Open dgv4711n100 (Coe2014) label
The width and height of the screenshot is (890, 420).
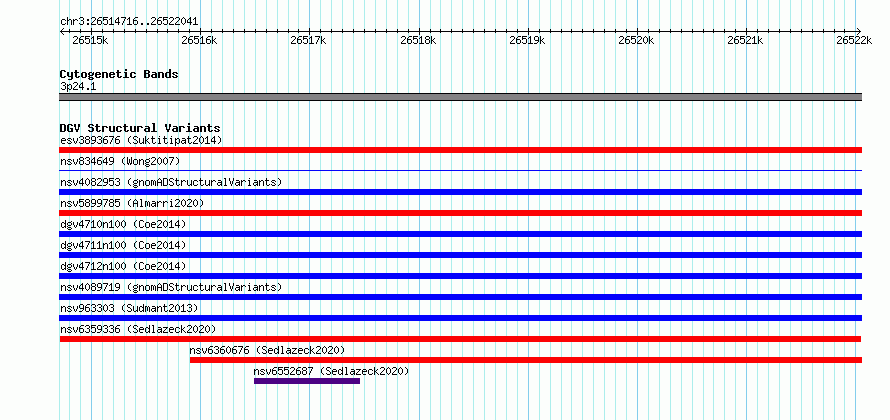click(x=123, y=245)
